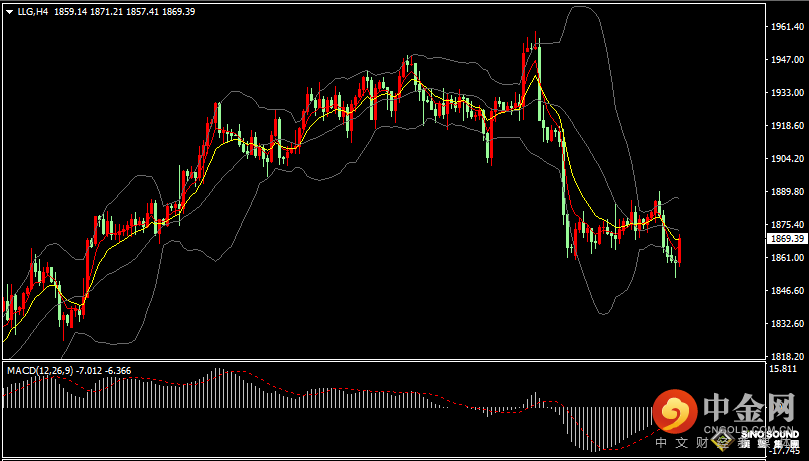Click the 1846.60 price axis label
The height and width of the screenshot is (461, 809).
pos(787,291)
